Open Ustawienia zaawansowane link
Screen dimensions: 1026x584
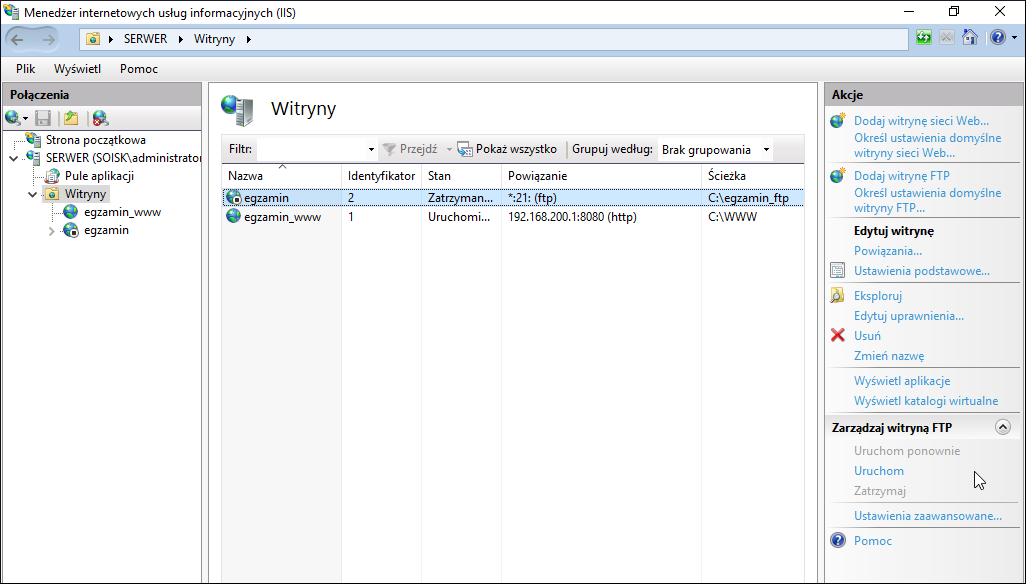point(928,516)
